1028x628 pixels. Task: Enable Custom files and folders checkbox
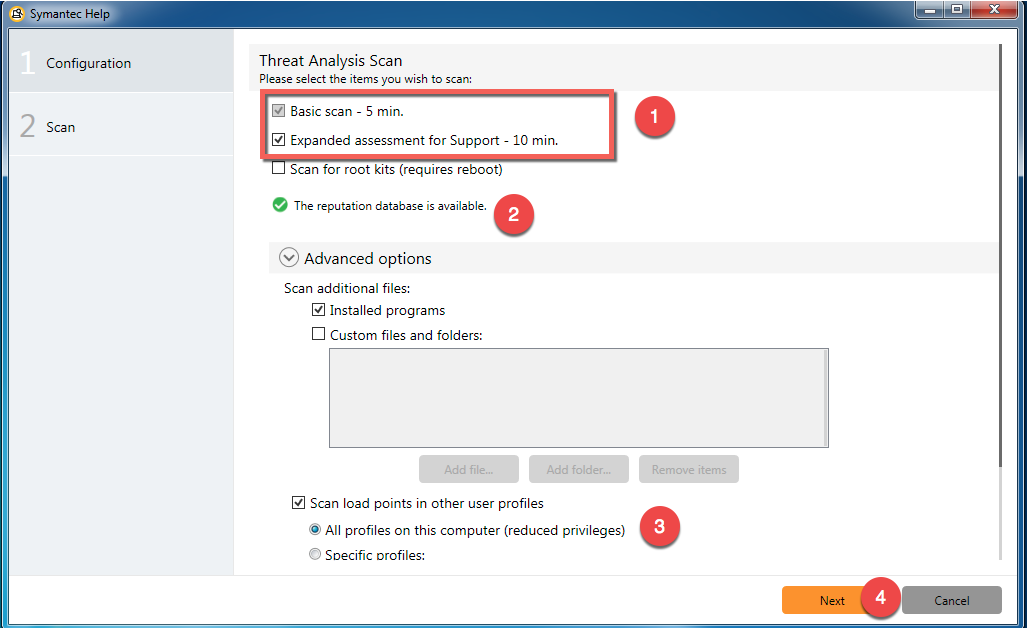pos(319,335)
